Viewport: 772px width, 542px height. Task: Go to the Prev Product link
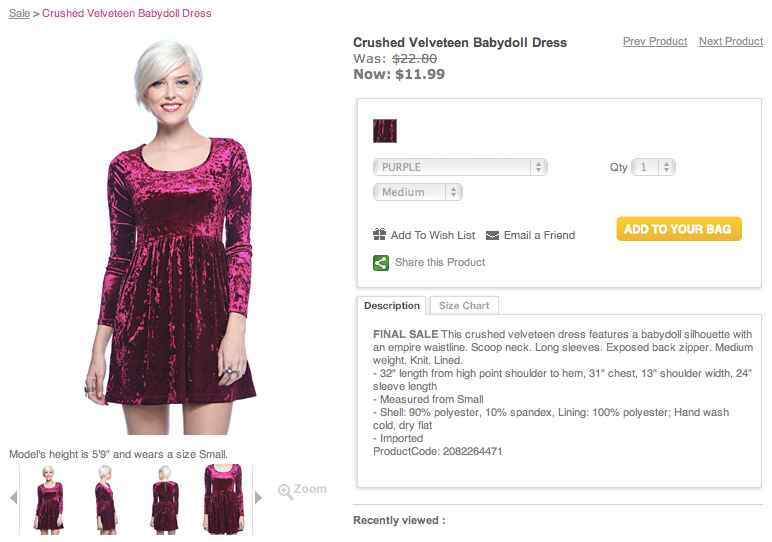[654, 42]
